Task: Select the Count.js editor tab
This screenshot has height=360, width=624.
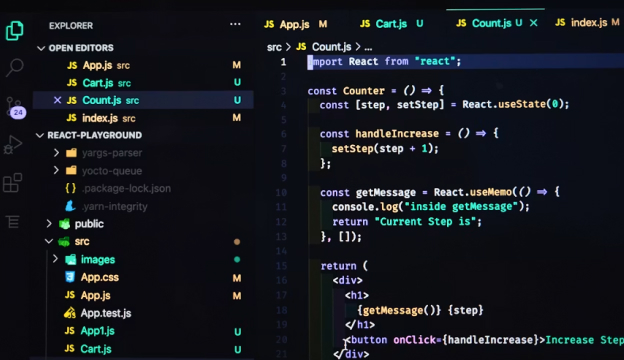Action: pos(491,23)
